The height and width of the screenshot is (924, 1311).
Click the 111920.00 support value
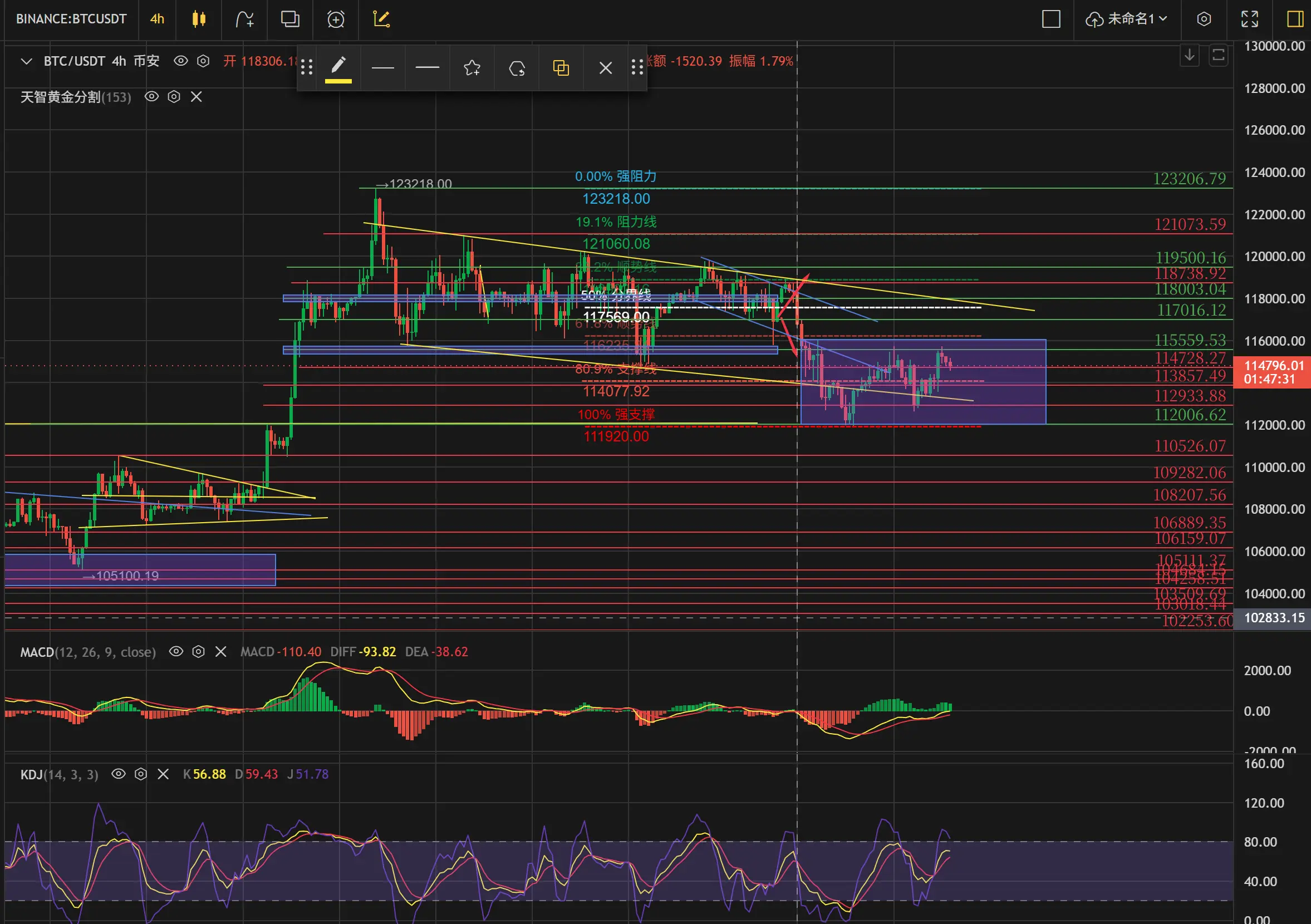[x=616, y=436]
